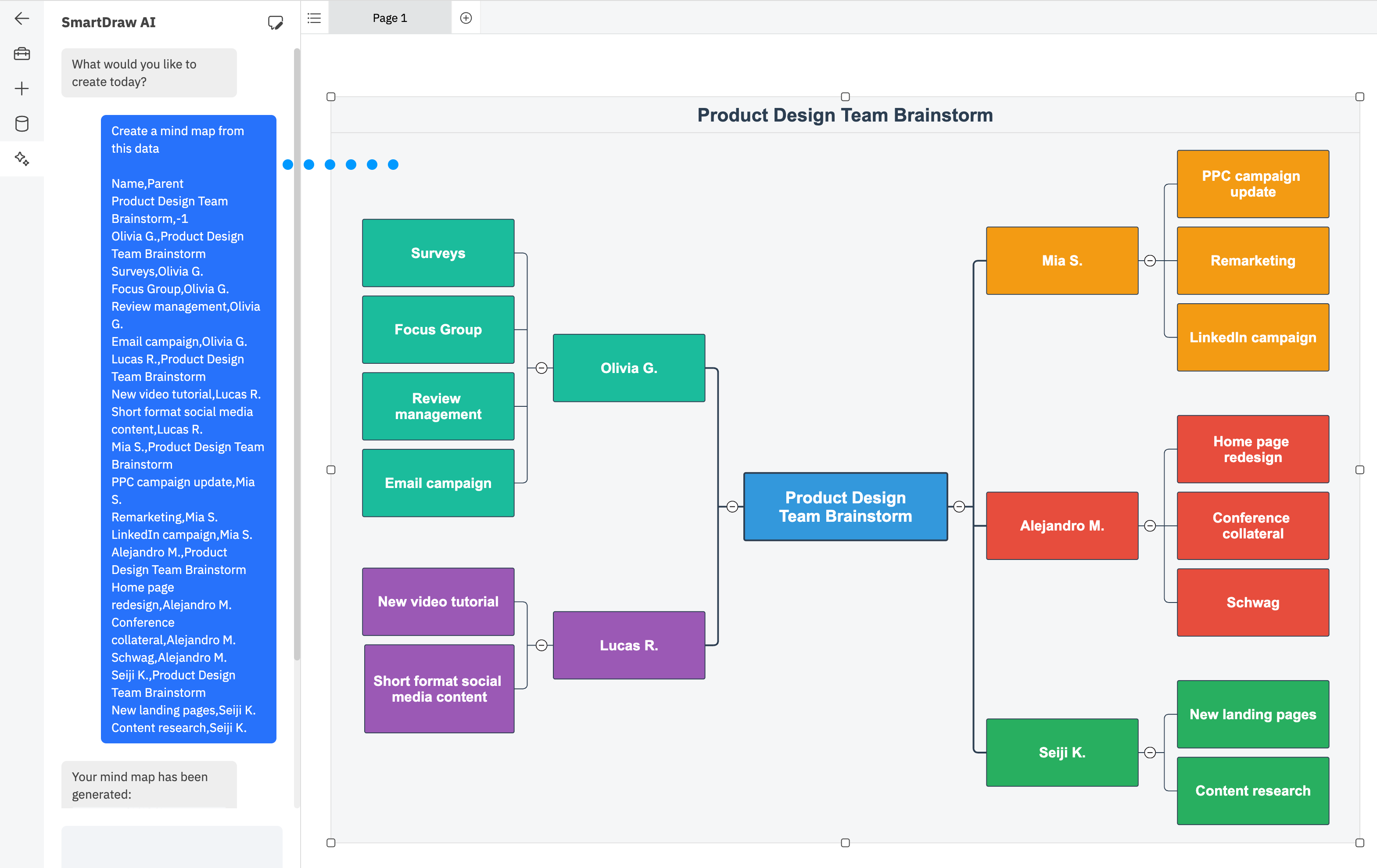Click 'Your mind map has been generated' message

click(149, 785)
